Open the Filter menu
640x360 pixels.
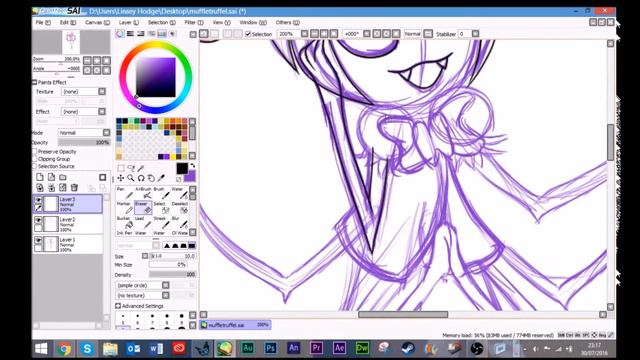tap(194, 22)
